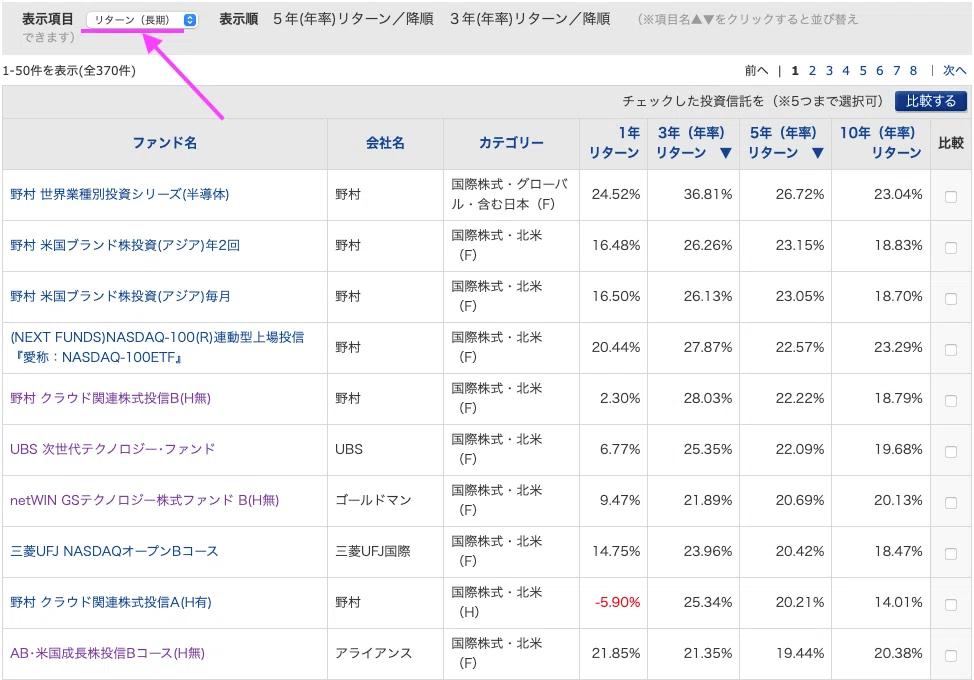The height and width of the screenshot is (680, 974).
Task: Click the 1年リターン column header
Action: tap(614, 143)
